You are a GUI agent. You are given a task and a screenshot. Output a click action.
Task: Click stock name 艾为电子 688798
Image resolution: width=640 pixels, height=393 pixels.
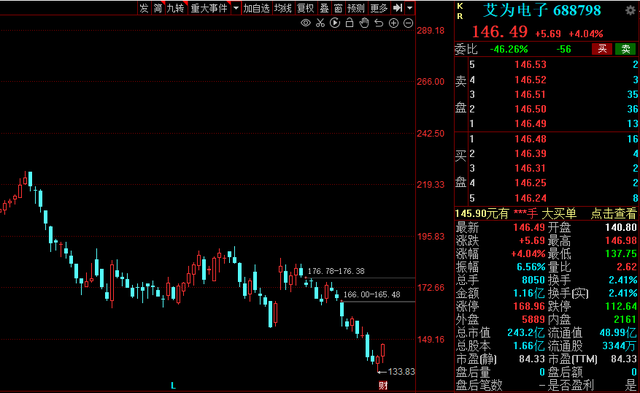point(542,10)
